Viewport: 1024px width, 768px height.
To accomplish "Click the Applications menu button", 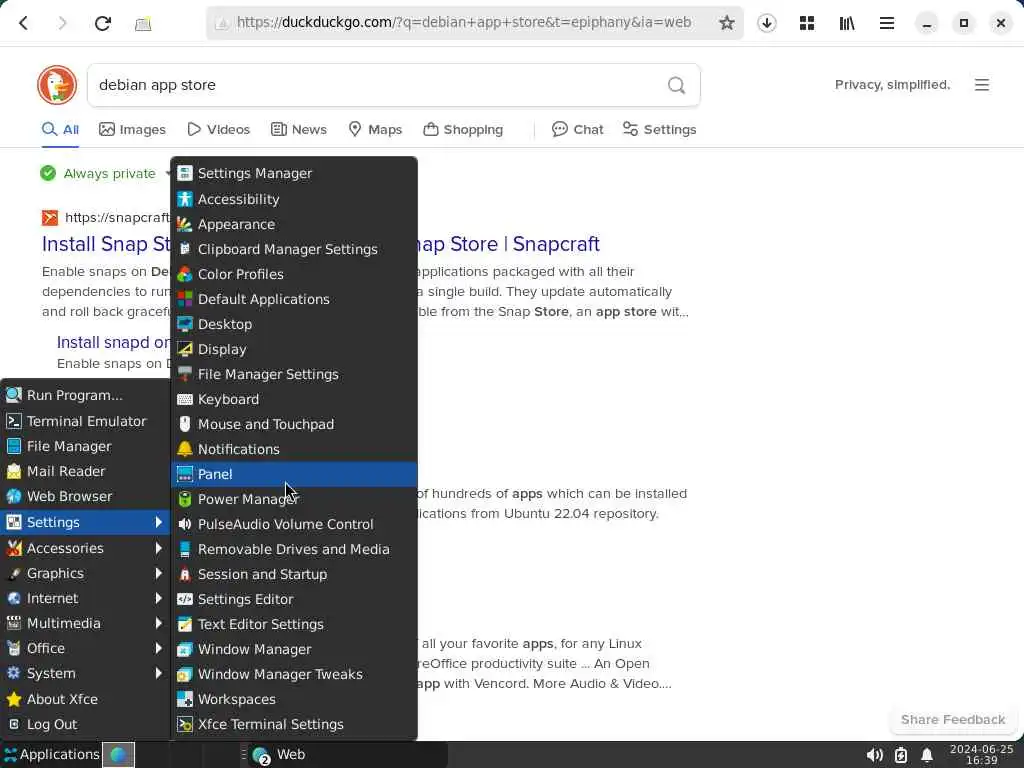I will pyautogui.click(x=52, y=754).
